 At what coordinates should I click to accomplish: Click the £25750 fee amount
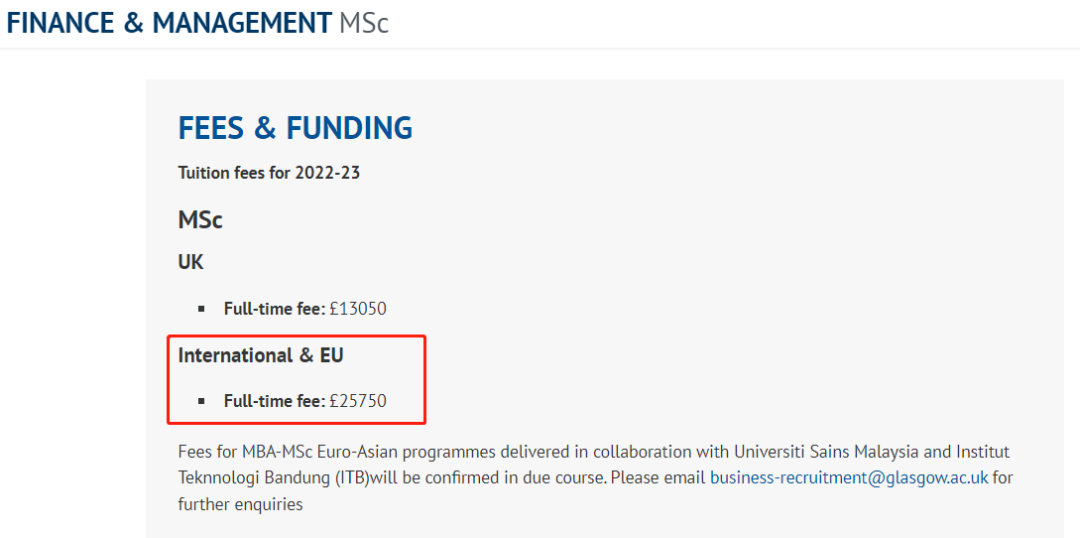(358, 401)
